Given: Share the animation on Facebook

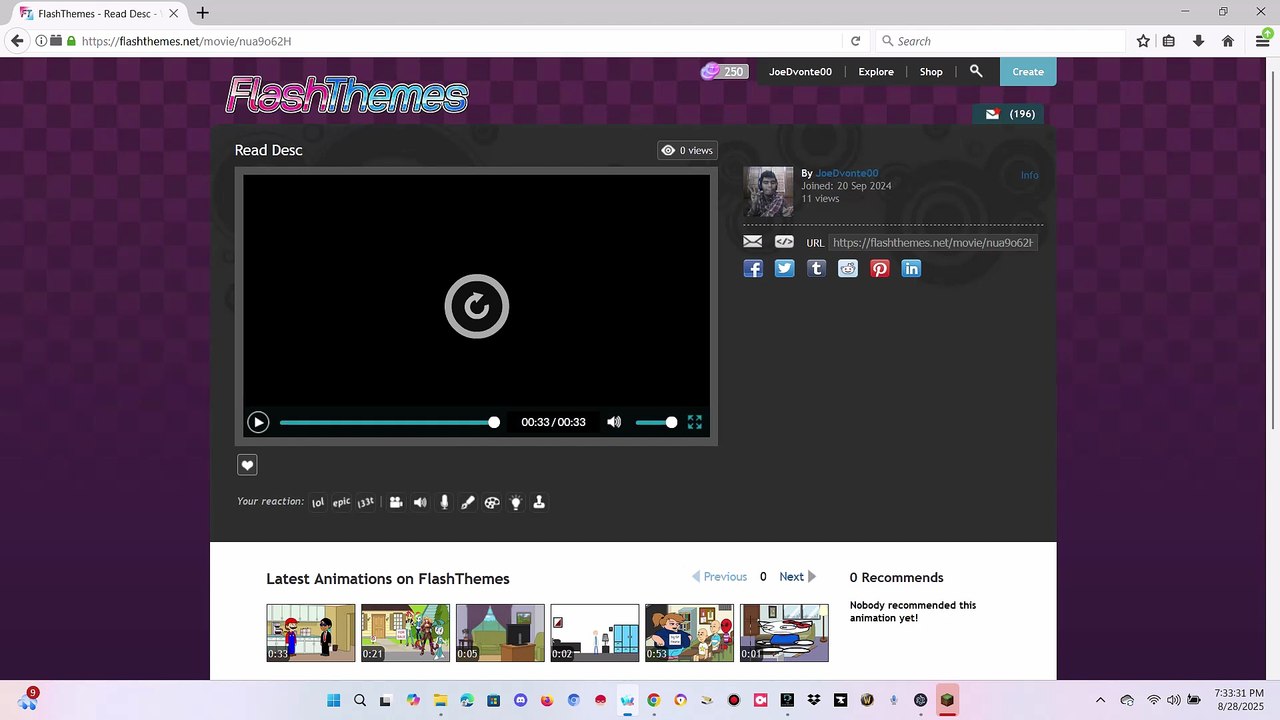Looking at the screenshot, I should coord(753,269).
